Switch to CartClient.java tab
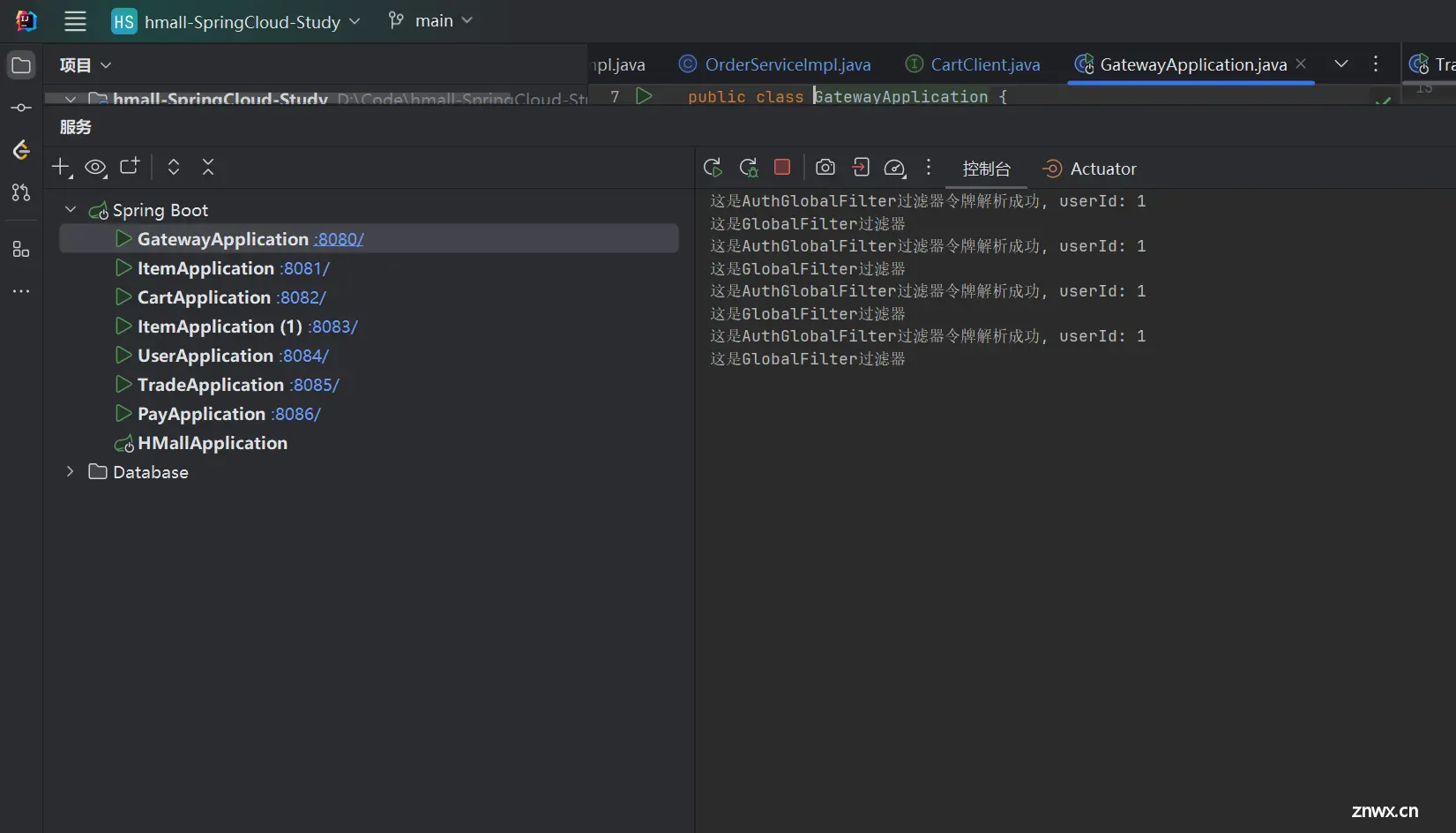The image size is (1456, 833). click(x=973, y=64)
